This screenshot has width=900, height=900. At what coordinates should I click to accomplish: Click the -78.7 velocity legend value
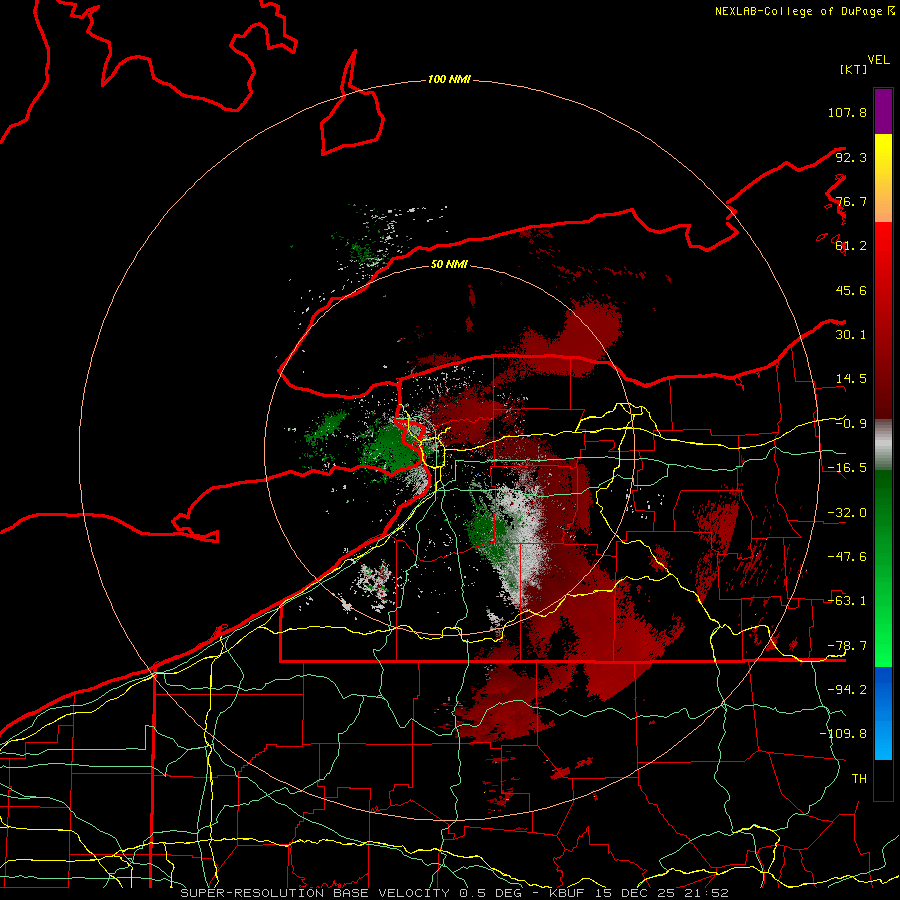pyautogui.click(x=847, y=646)
